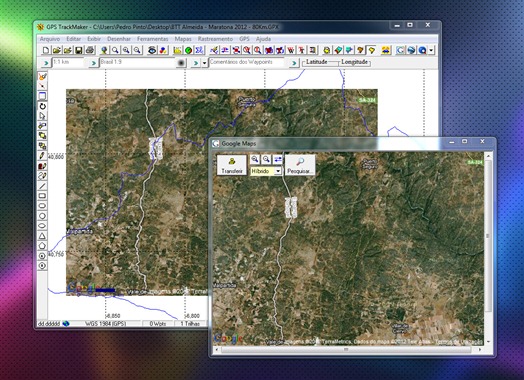
Task: Open the Ajuda menu
Action: (x=263, y=39)
